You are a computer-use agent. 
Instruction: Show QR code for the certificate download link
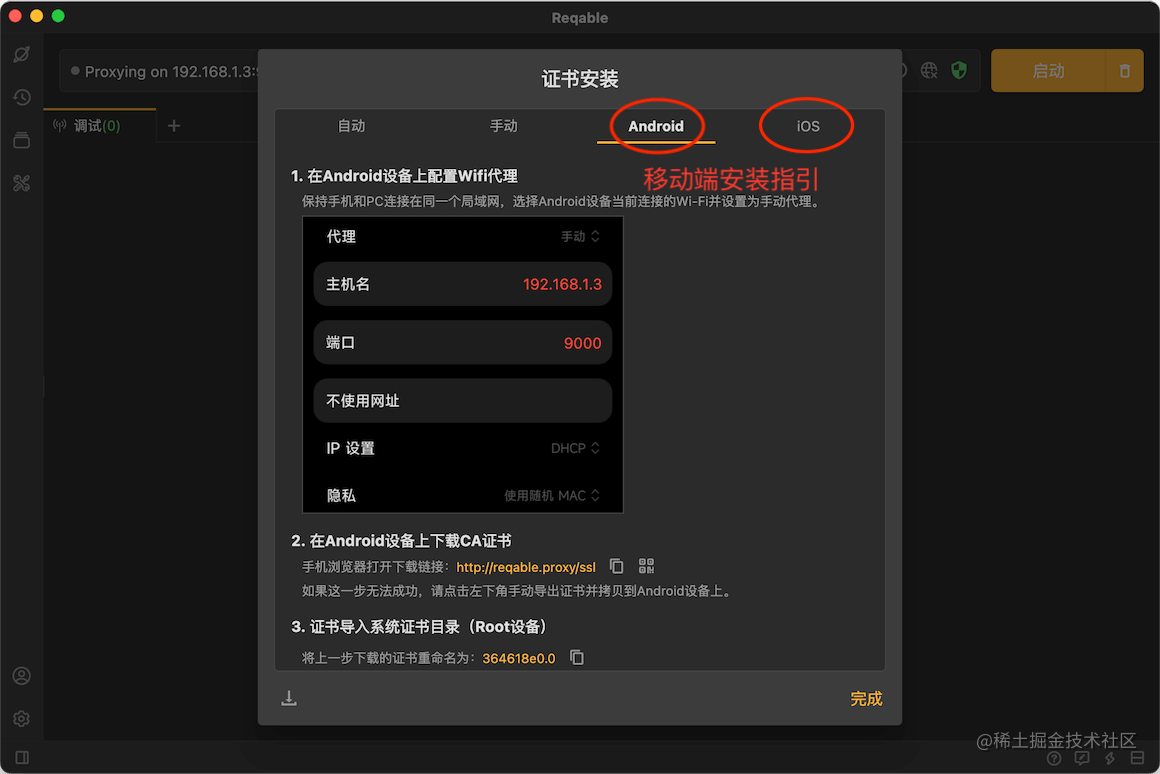645,565
